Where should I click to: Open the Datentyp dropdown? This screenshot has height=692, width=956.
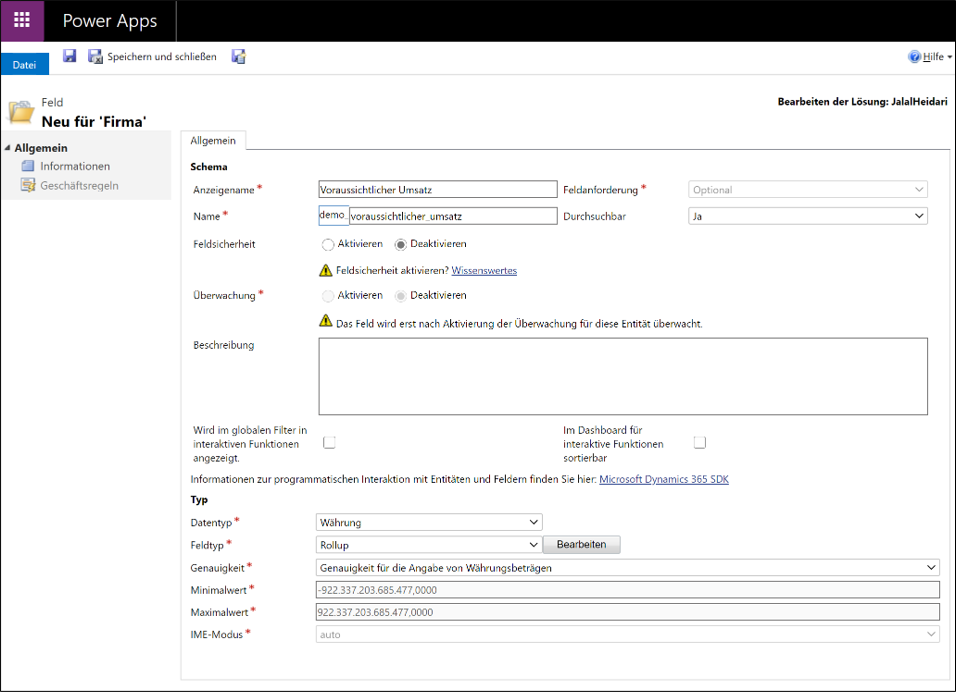[429, 522]
